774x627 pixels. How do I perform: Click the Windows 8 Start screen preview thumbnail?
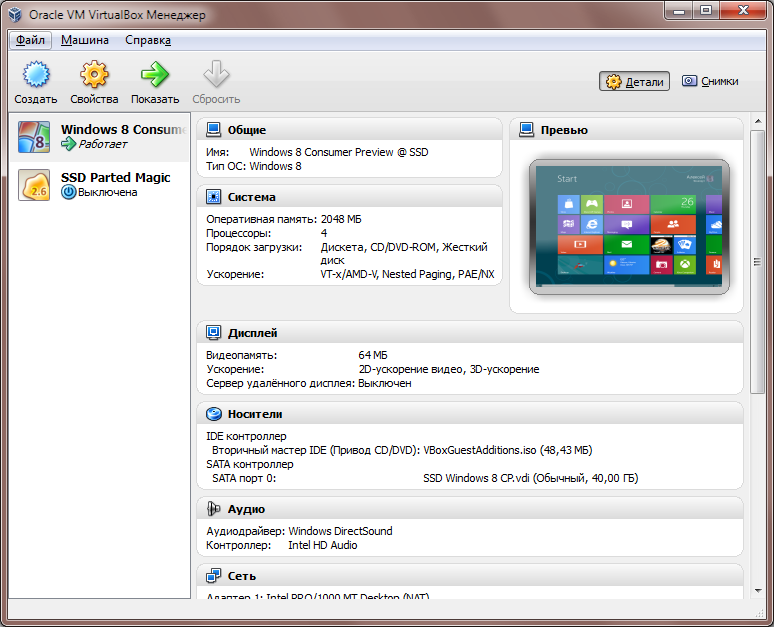pos(629,227)
